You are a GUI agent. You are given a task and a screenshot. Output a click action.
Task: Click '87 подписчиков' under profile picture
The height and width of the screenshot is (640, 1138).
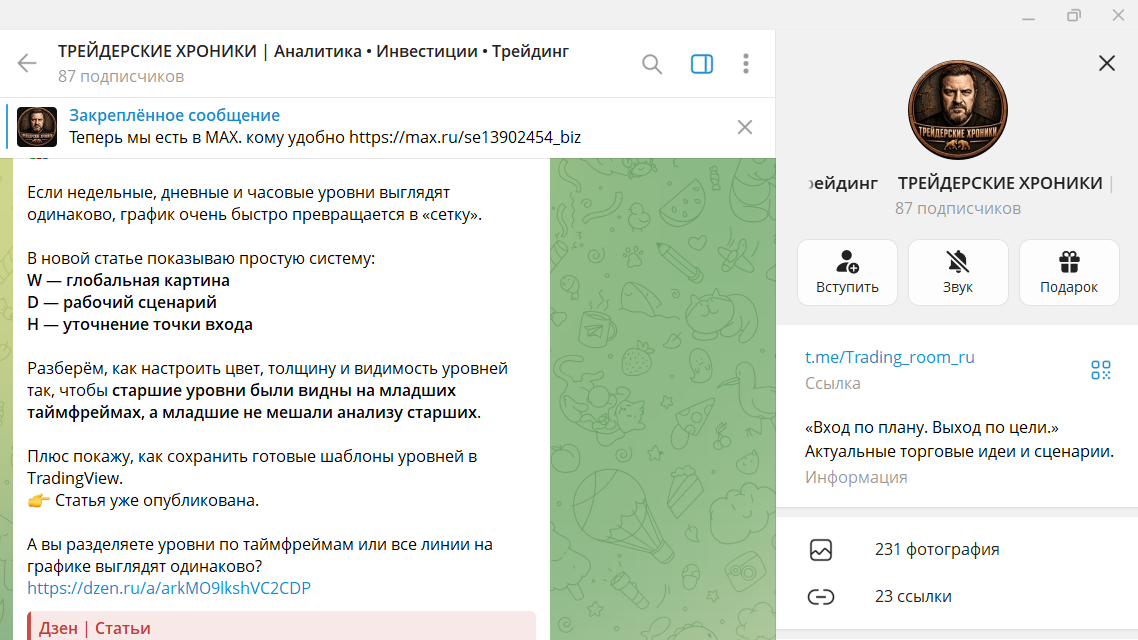pyautogui.click(x=957, y=208)
